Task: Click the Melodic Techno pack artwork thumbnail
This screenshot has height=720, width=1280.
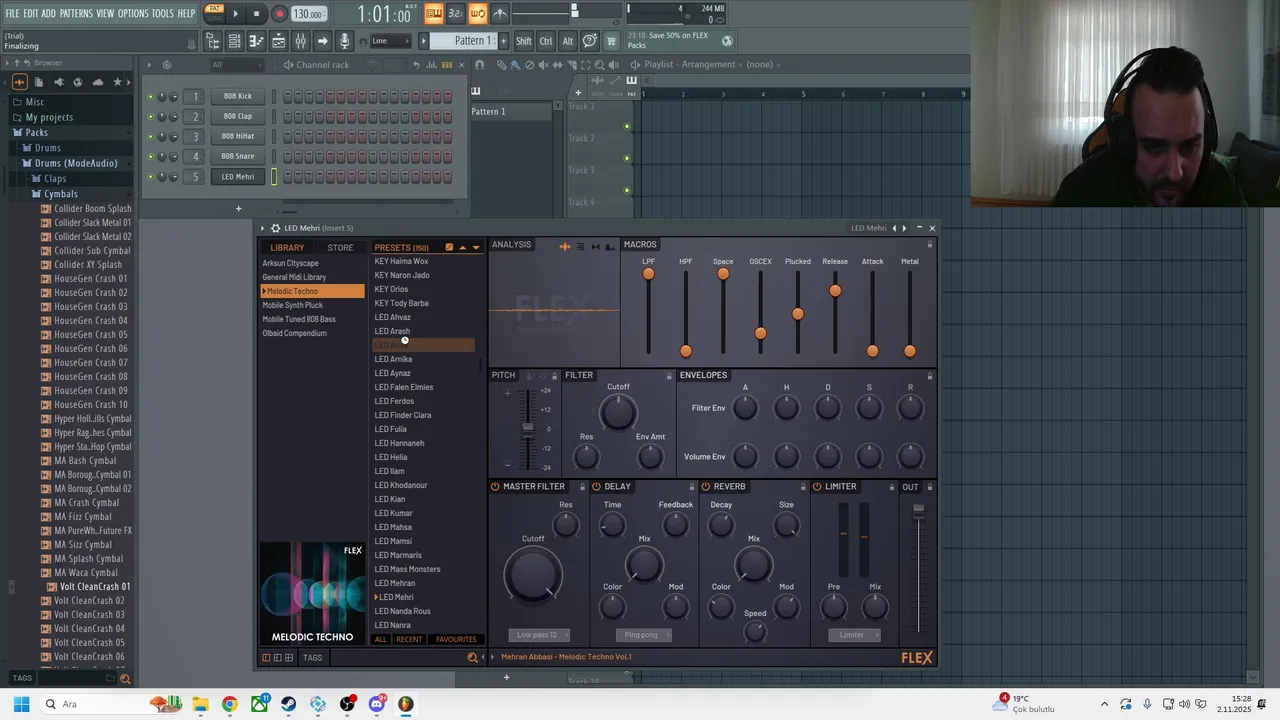Action: (x=313, y=594)
